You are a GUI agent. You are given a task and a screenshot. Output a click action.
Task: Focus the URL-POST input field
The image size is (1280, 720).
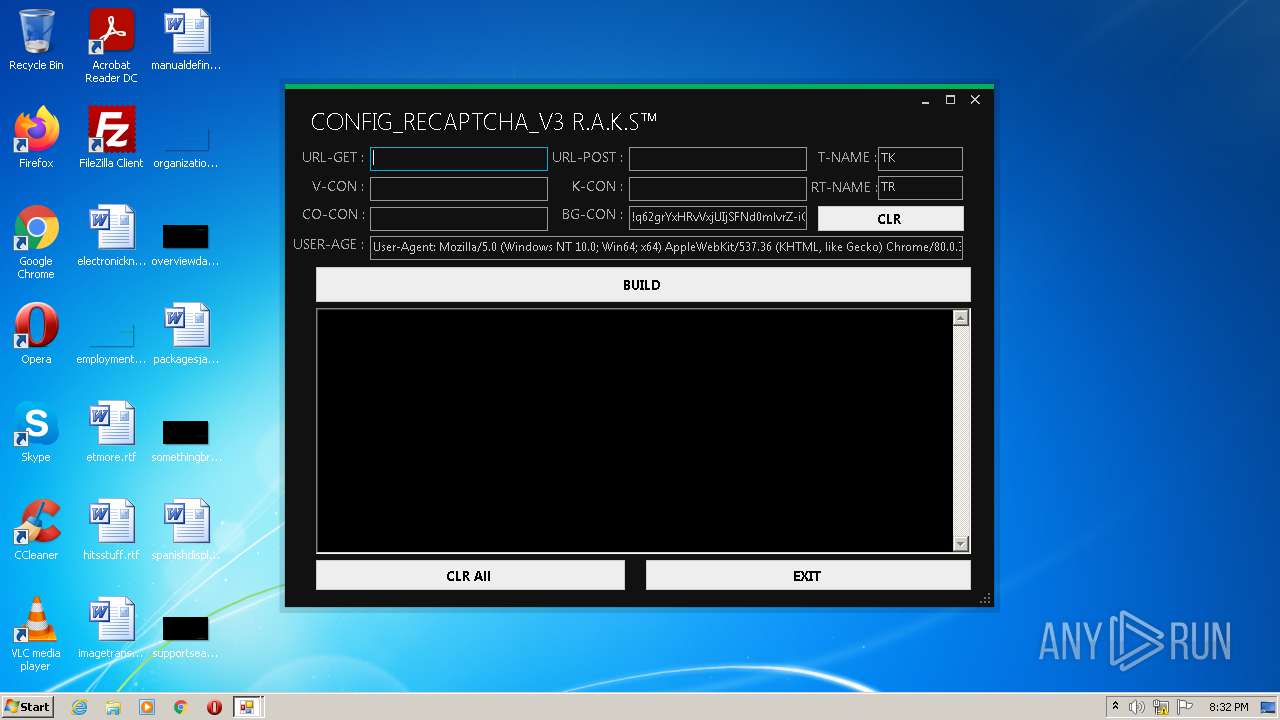[717, 158]
